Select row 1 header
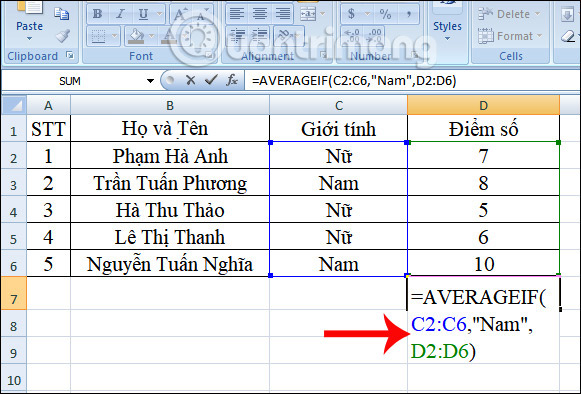Screen dimensions: 581x394 point(14,129)
